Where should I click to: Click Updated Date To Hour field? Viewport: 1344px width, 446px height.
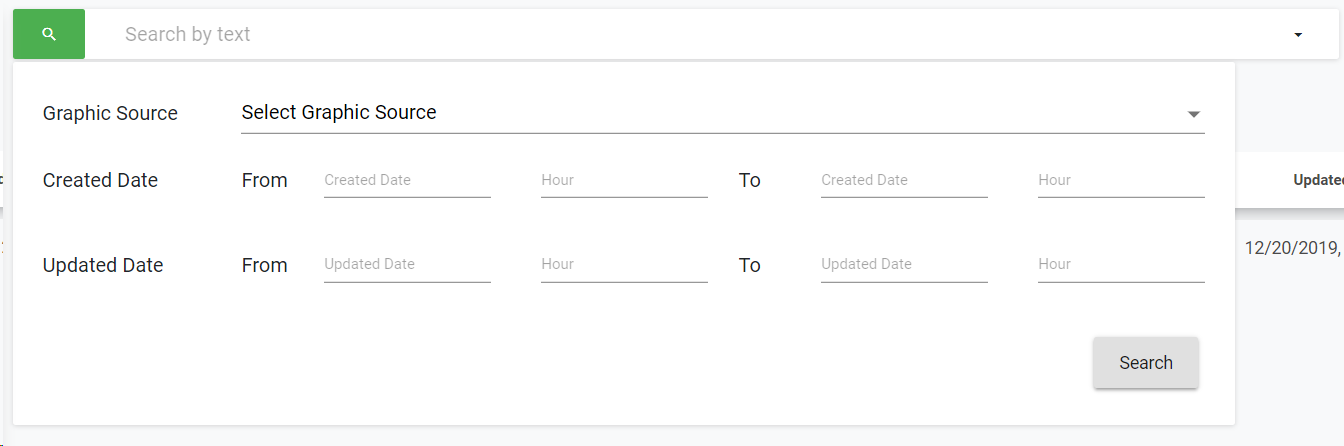point(1121,265)
